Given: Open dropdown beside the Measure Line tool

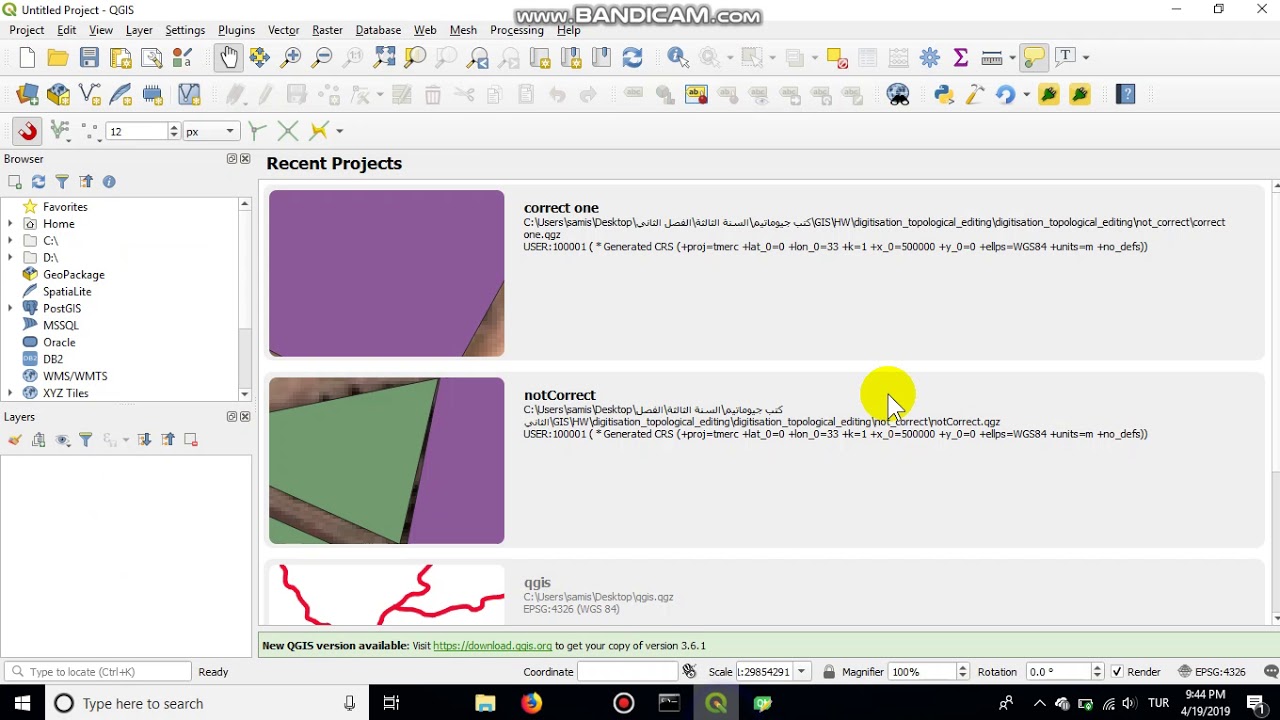Looking at the screenshot, I should click(1012, 58).
